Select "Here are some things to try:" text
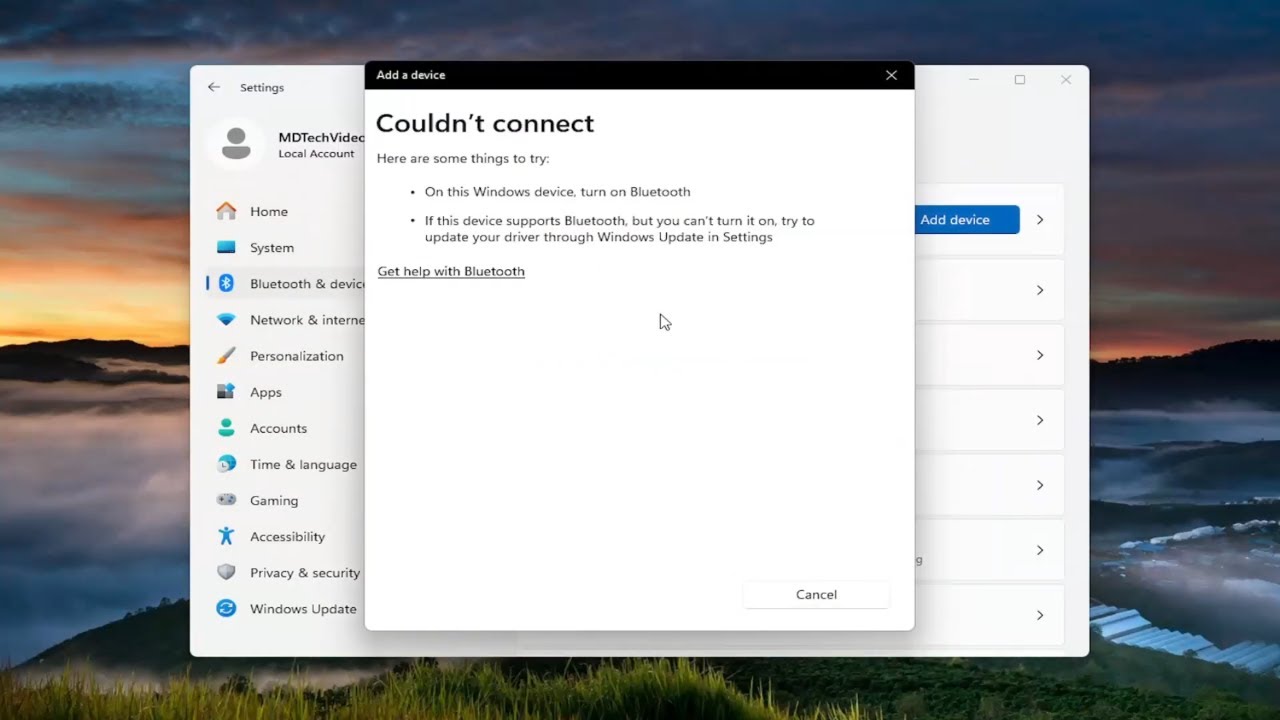Image resolution: width=1280 pixels, height=720 pixels. (x=463, y=158)
